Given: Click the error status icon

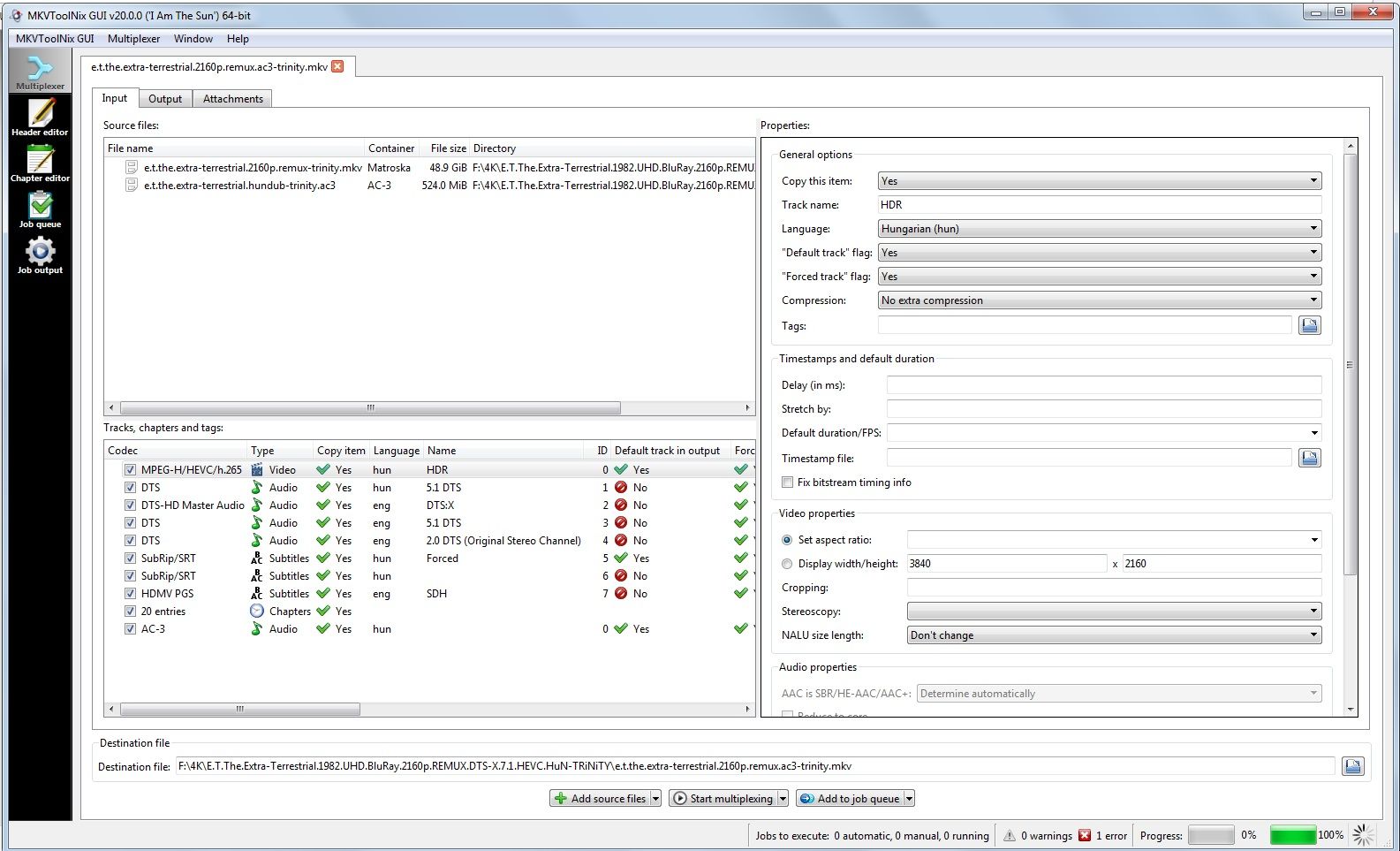Looking at the screenshot, I should pyautogui.click(x=1085, y=835).
